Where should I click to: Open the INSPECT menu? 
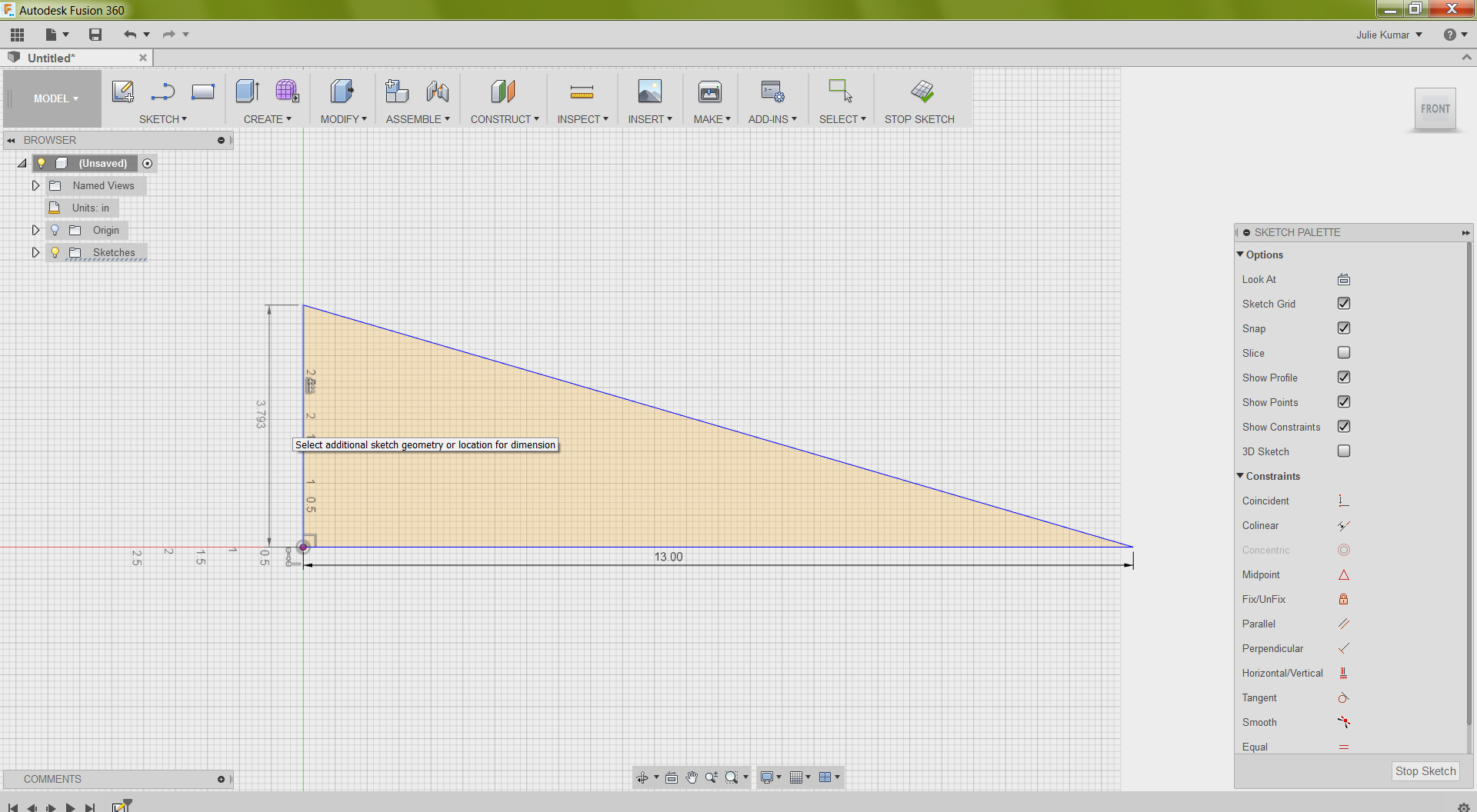click(x=582, y=119)
